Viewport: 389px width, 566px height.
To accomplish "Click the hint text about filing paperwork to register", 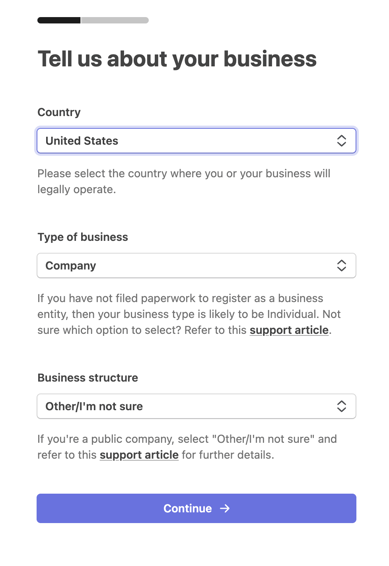I will point(189,314).
